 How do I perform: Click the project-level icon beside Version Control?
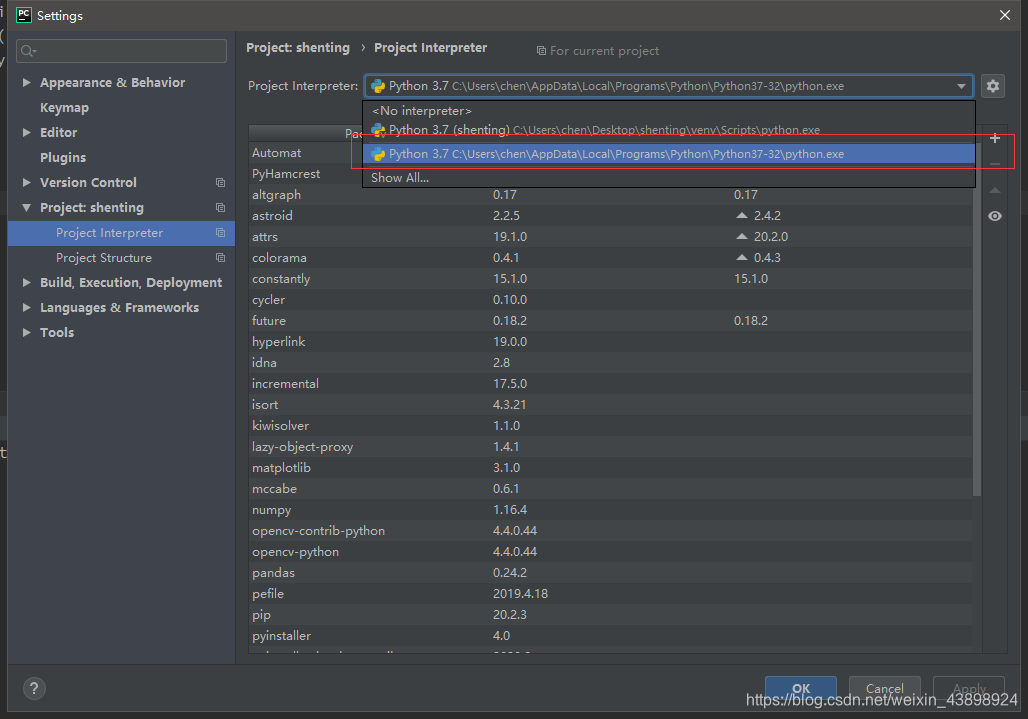pos(220,183)
